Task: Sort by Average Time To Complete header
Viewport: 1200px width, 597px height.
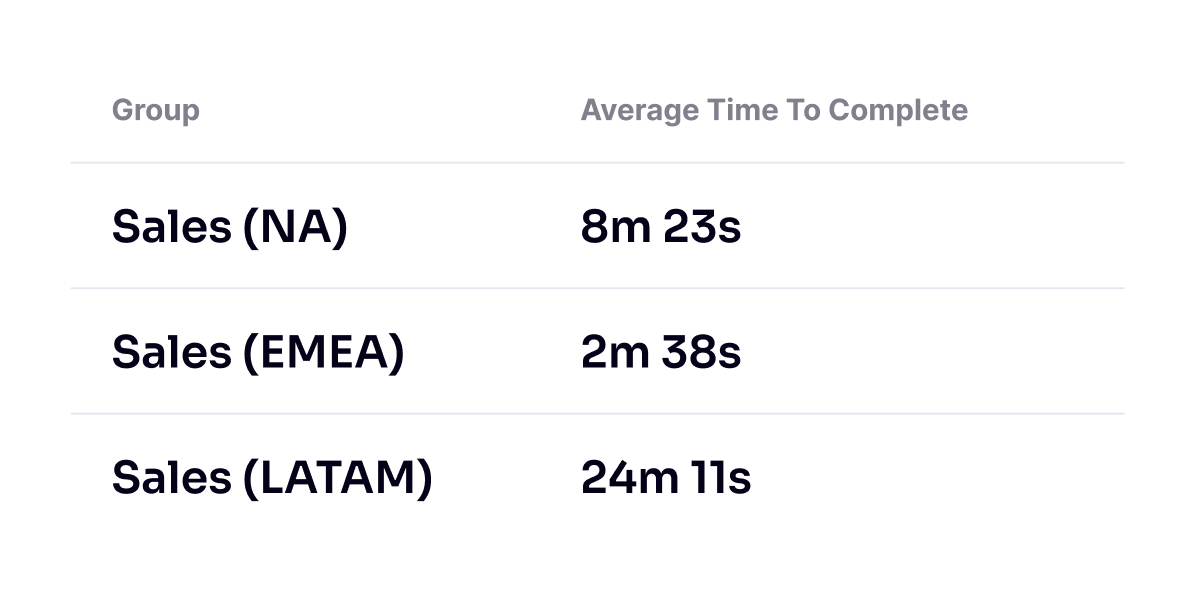Action: pos(774,110)
